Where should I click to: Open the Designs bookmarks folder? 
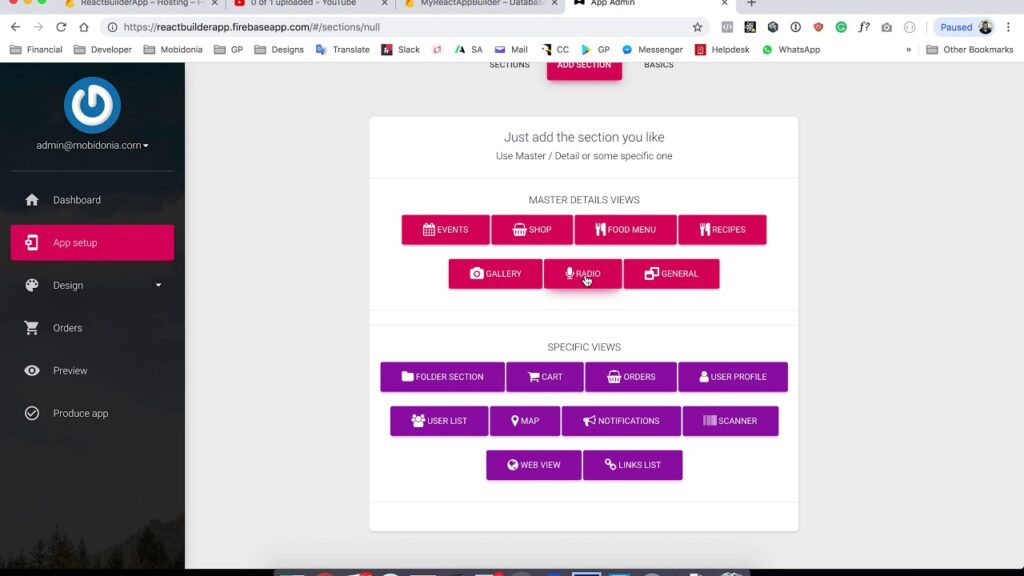279,50
